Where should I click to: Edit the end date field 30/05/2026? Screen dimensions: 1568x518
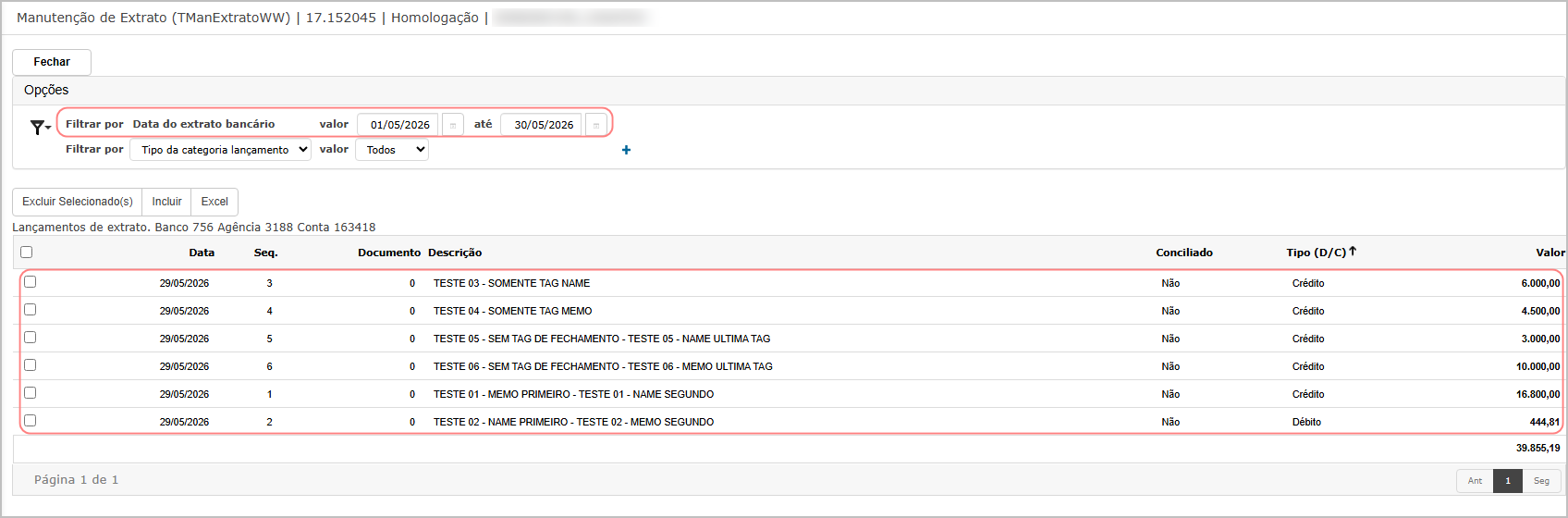(543, 125)
